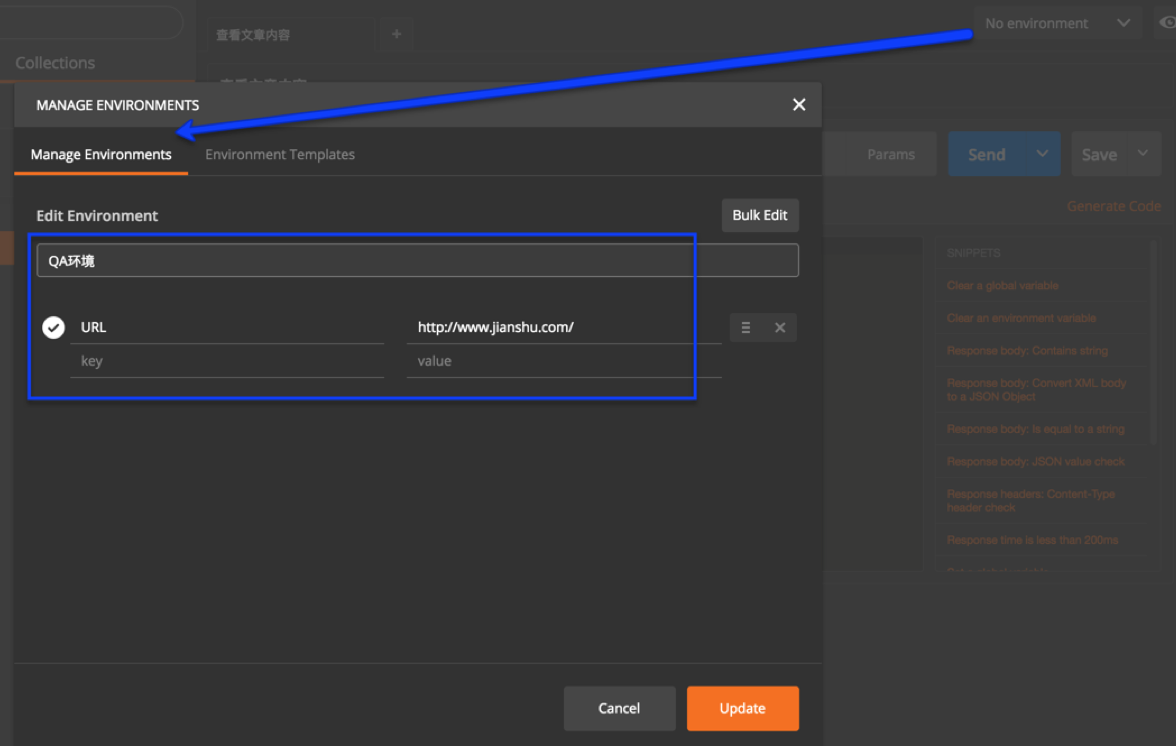This screenshot has width=1176, height=746.
Task: Close the Manage Environments dialog
Action: [799, 105]
